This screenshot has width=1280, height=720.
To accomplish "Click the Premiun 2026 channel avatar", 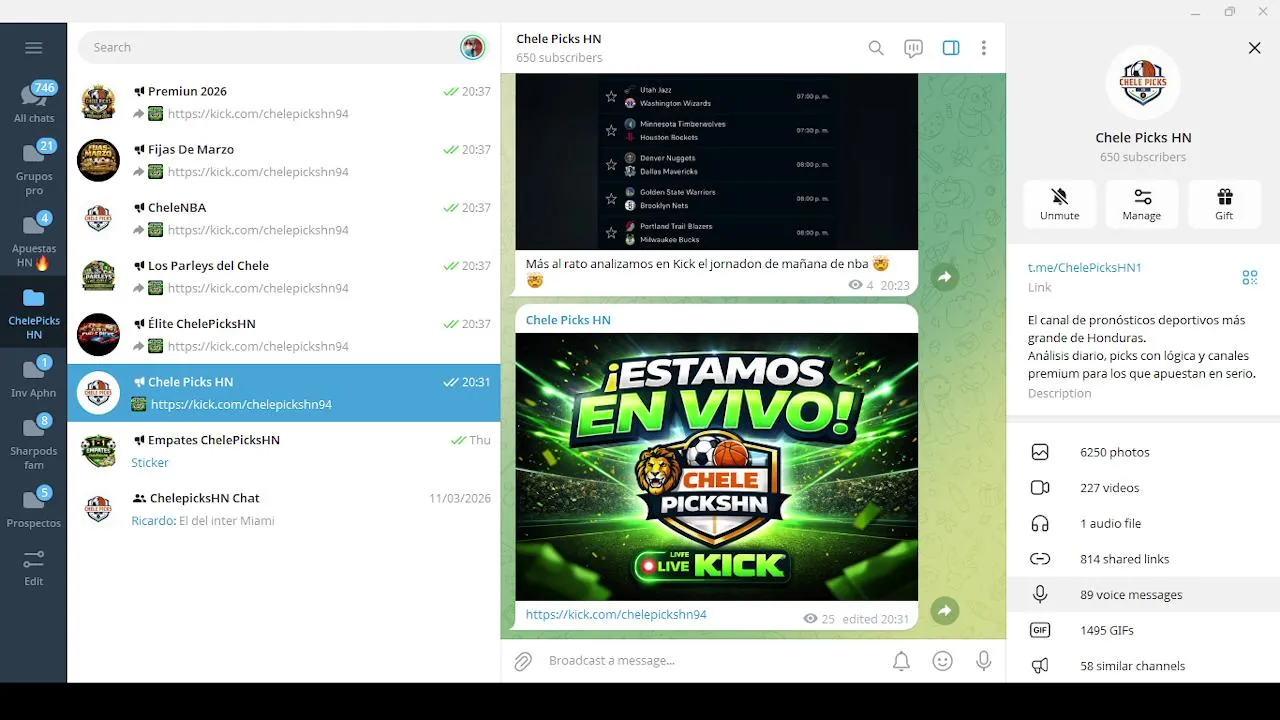I will 98,103.
